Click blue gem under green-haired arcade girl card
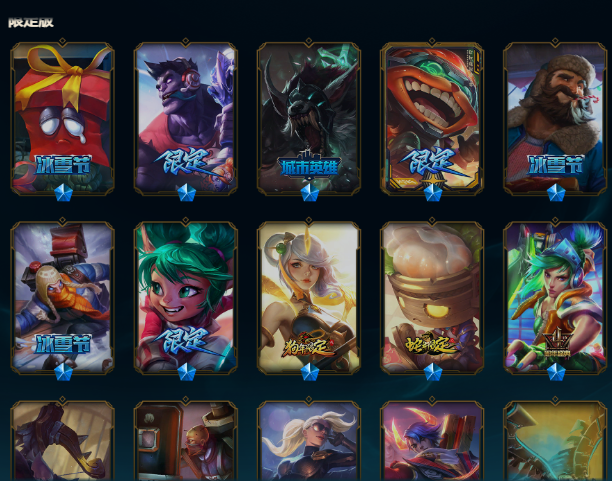This screenshot has width=612, height=481. [x=556, y=372]
